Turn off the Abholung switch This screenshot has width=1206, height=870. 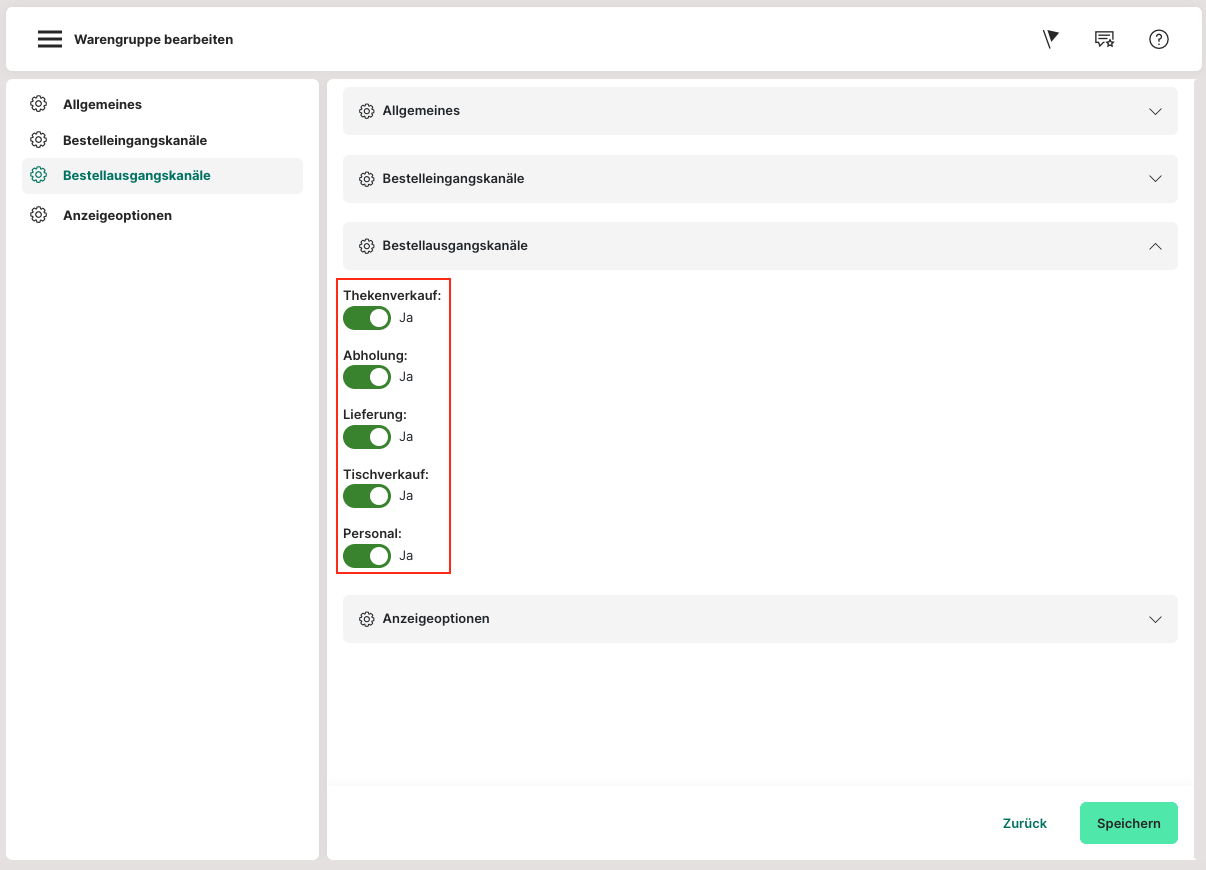pos(367,377)
